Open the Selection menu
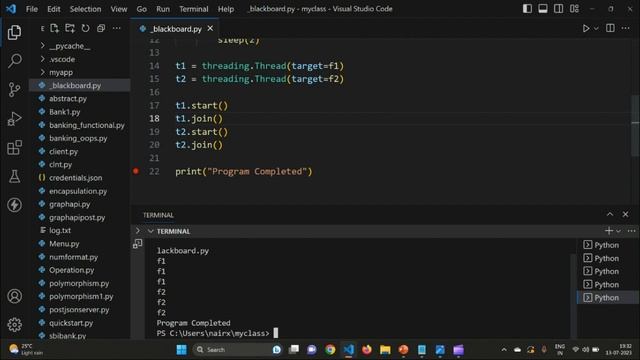Viewport: 640px width, 360px height. click(85, 9)
